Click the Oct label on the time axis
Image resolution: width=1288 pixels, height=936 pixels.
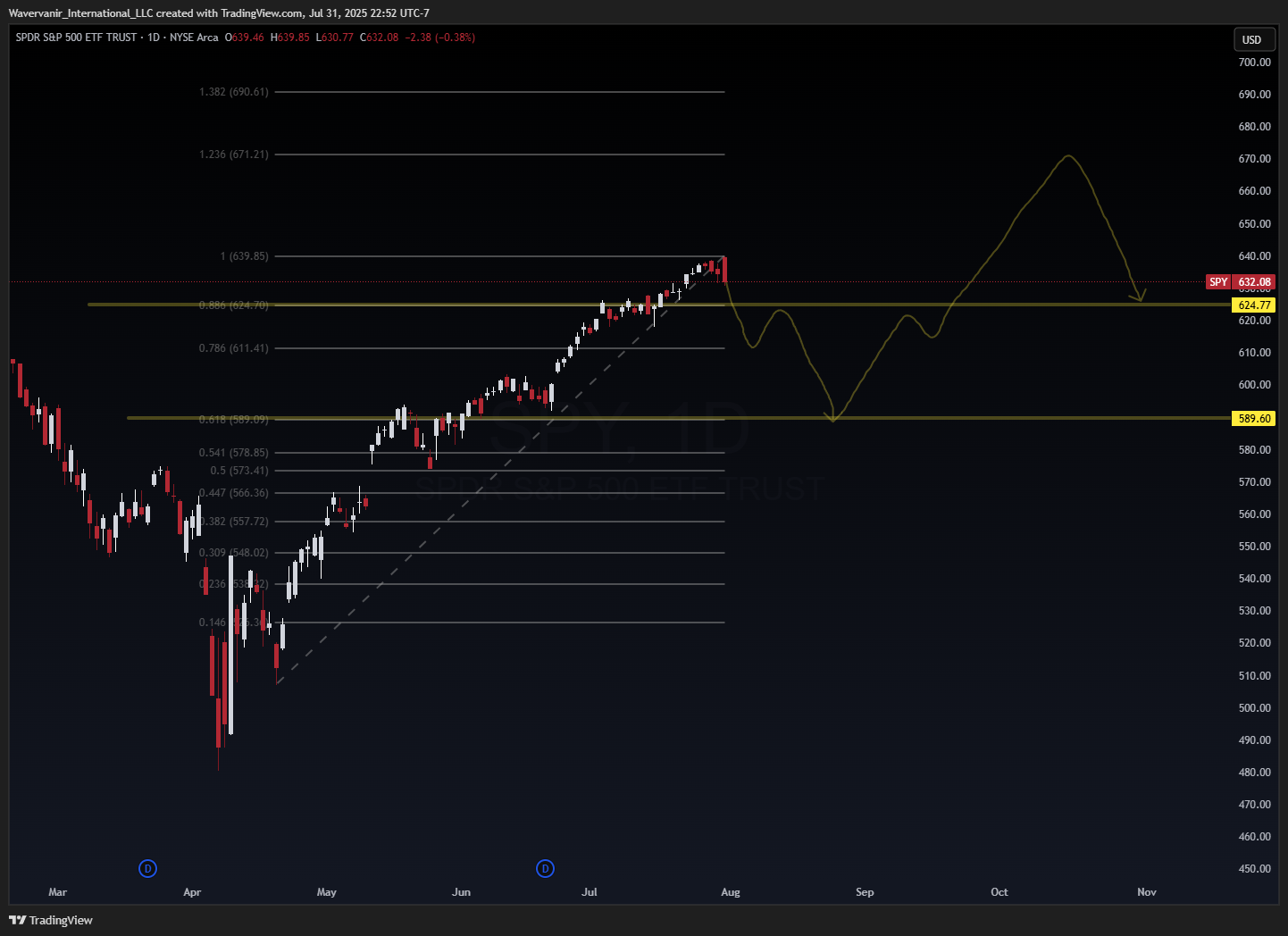pyautogui.click(x=999, y=892)
